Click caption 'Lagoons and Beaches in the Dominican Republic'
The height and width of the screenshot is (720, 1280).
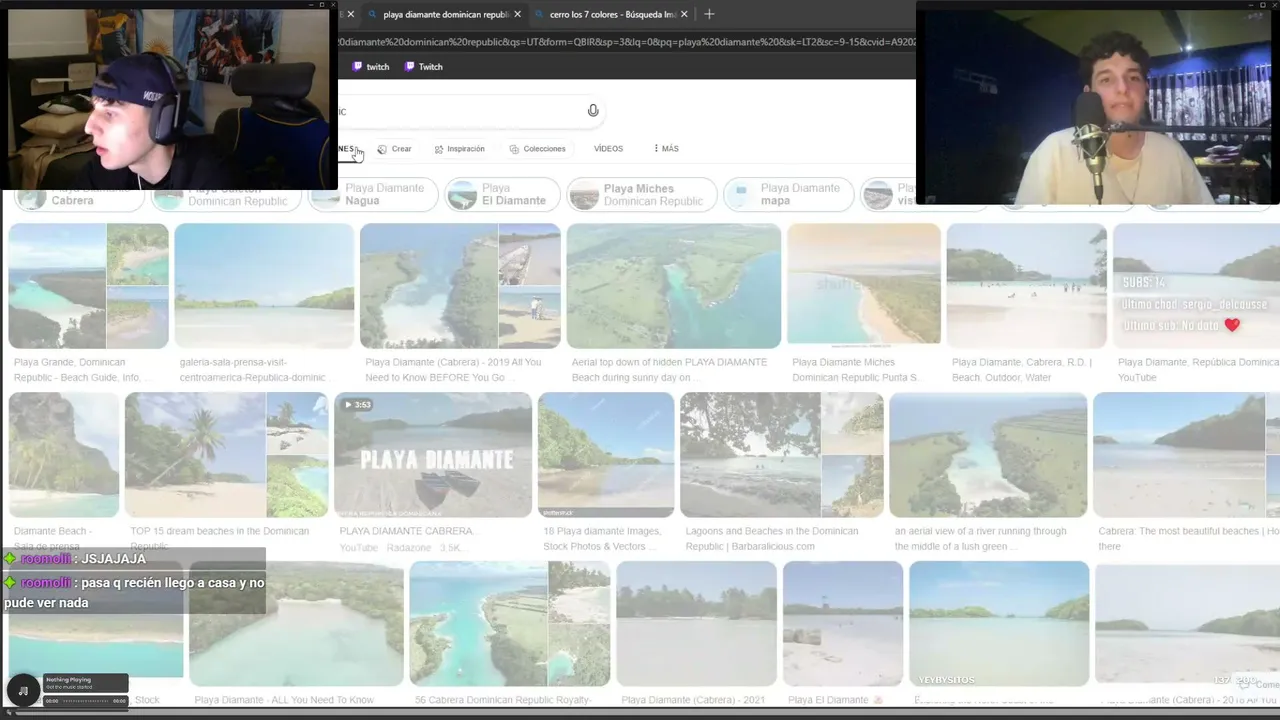[x=772, y=539]
